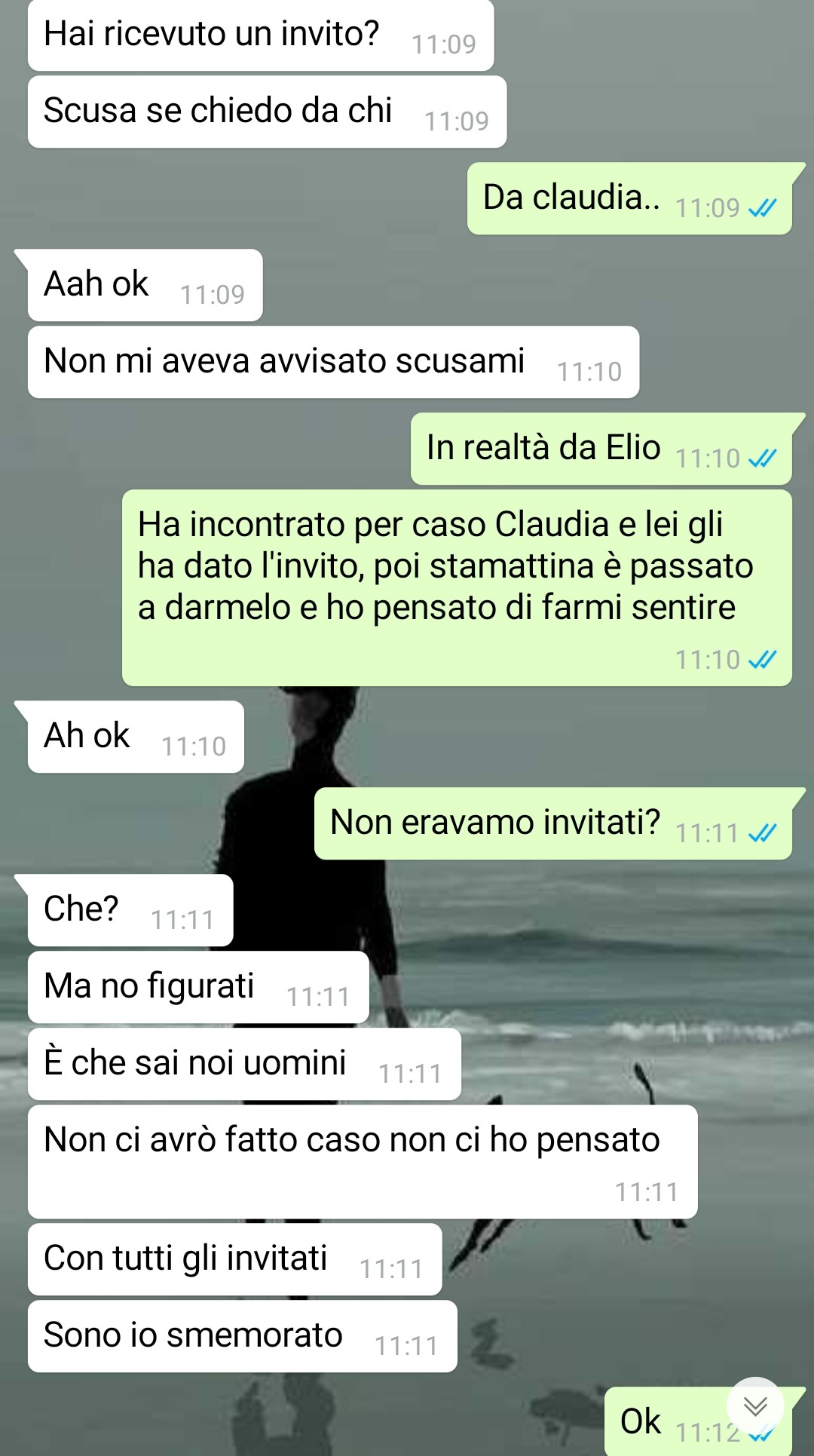Select 'Non mi aveva avvisato scusami' message

point(333,362)
